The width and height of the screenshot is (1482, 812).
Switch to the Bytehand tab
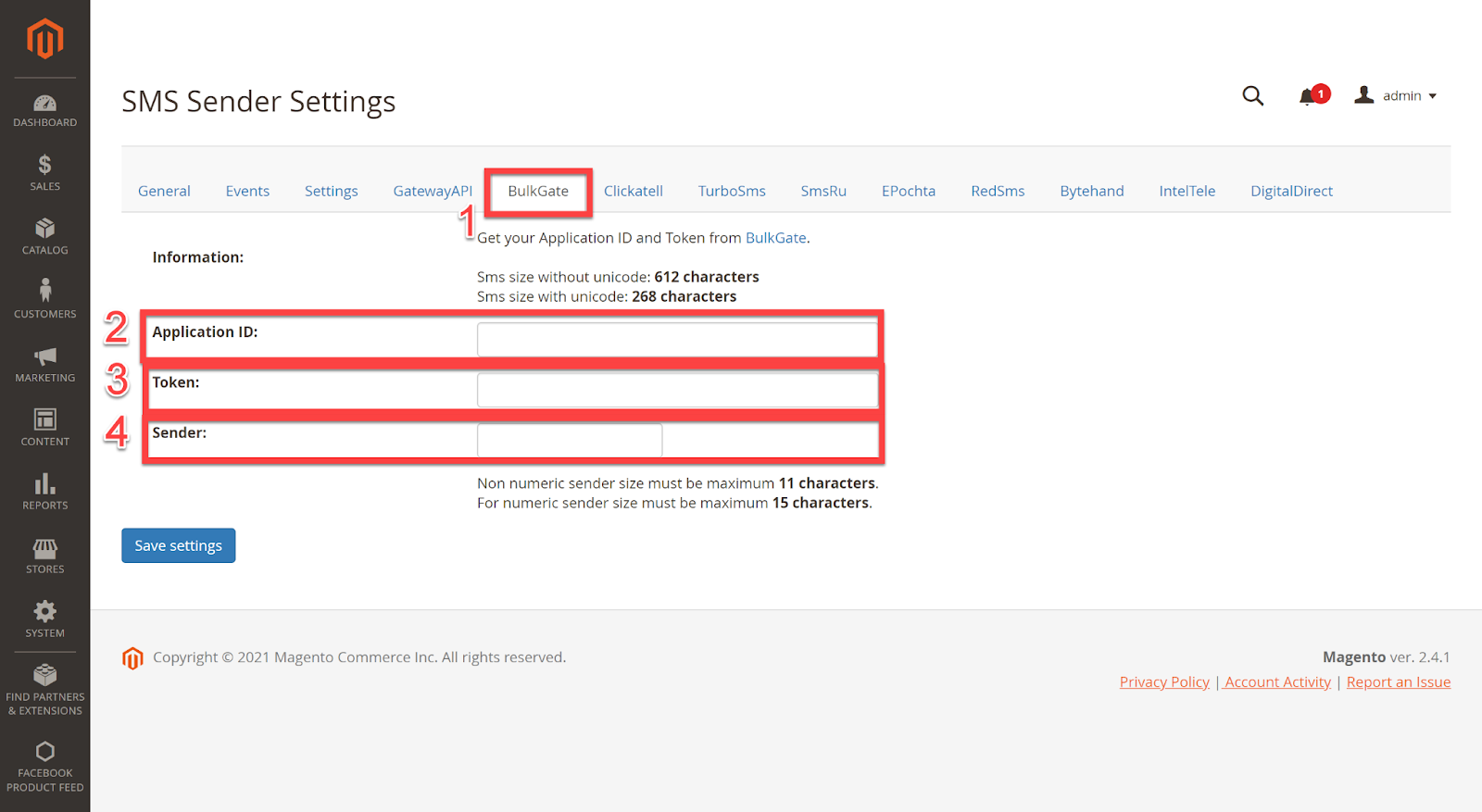coord(1092,191)
